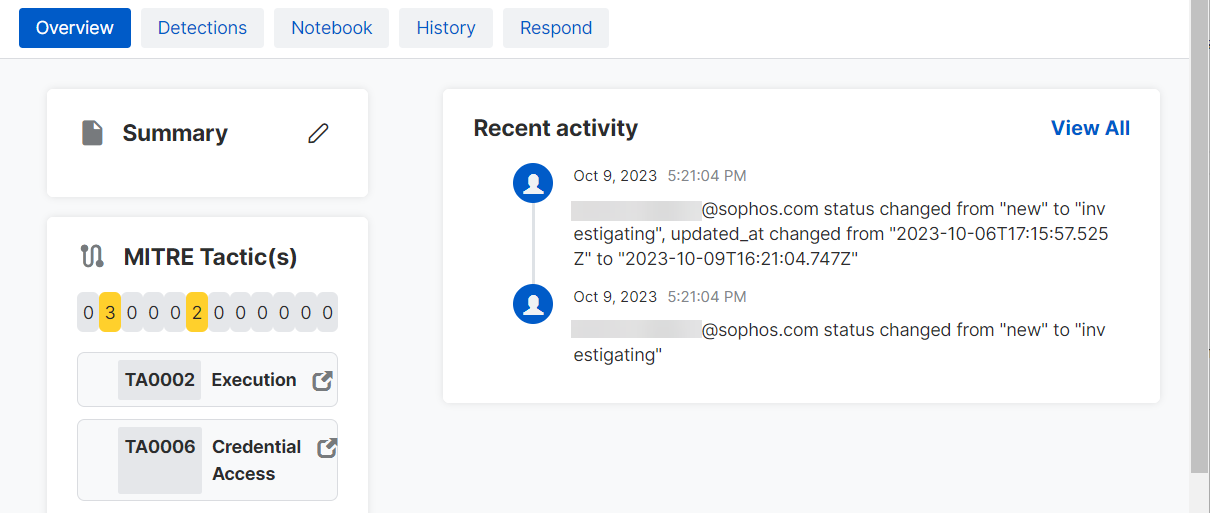Select the highlighted tactic counter showing 2
1210x513 pixels.
pyautogui.click(x=197, y=312)
